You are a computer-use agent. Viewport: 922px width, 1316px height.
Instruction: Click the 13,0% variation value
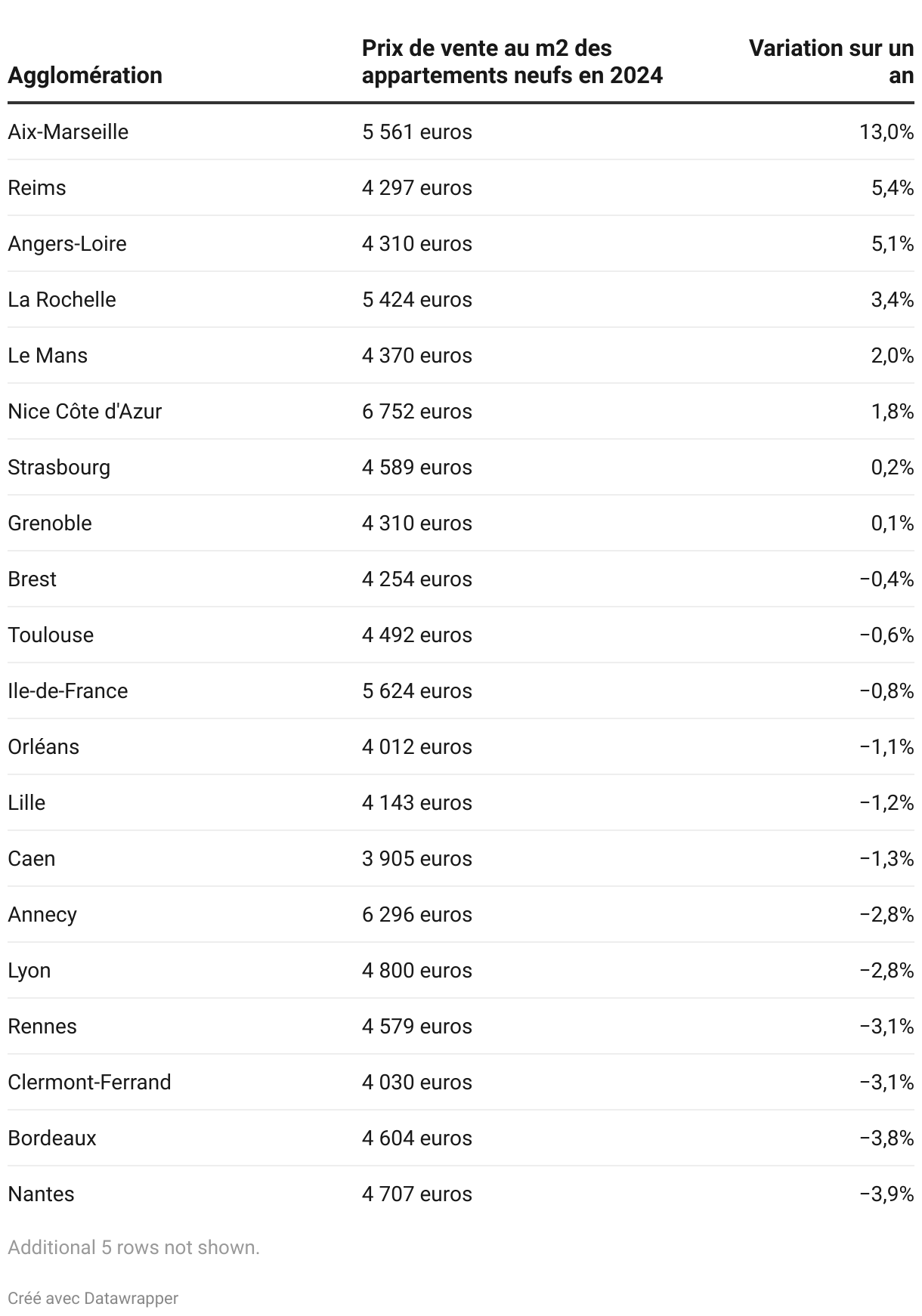886,132
